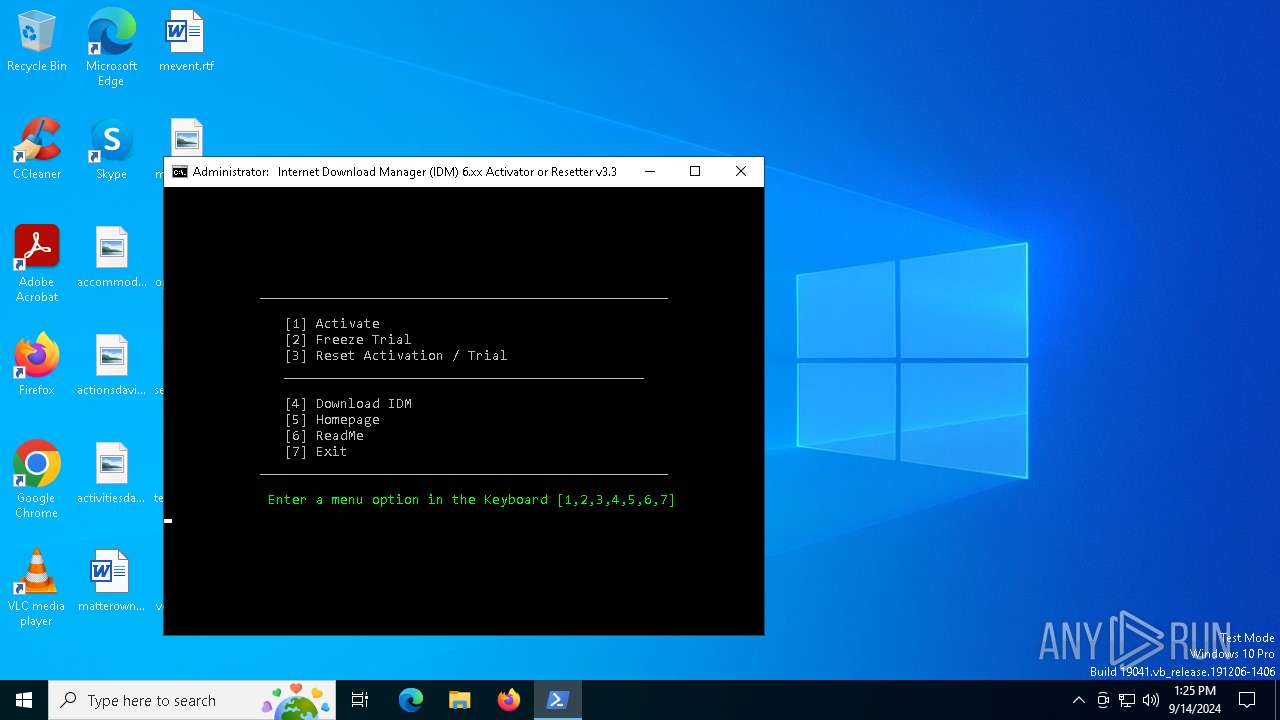Switch to PowerShell taskbar item

[x=558, y=700]
